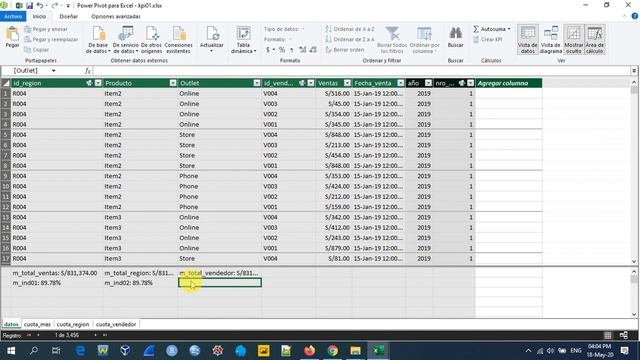Open File Explorer from the taskbar
This screenshot has height=360, width=640.
coord(356,351)
